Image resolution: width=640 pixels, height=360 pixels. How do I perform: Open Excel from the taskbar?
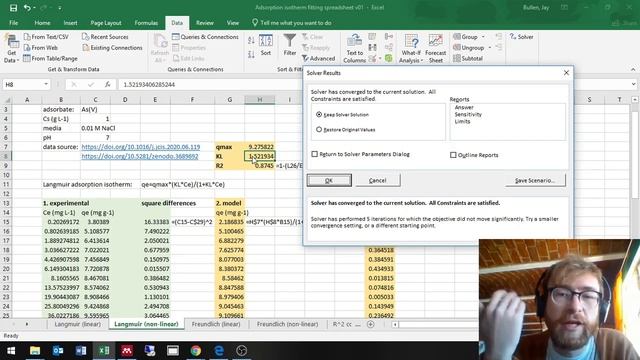tap(104, 351)
